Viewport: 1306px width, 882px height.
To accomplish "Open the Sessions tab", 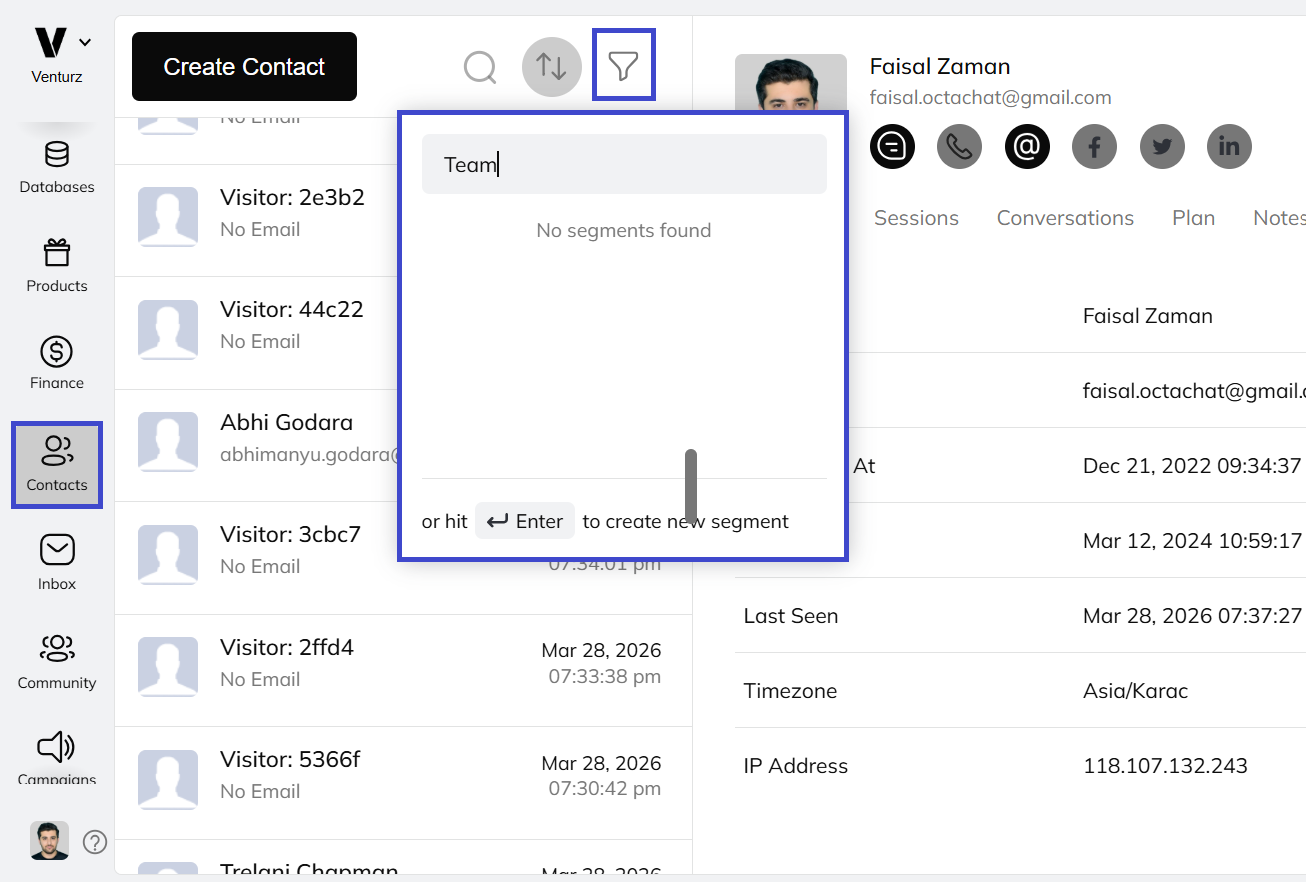I will tap(916, 217).
